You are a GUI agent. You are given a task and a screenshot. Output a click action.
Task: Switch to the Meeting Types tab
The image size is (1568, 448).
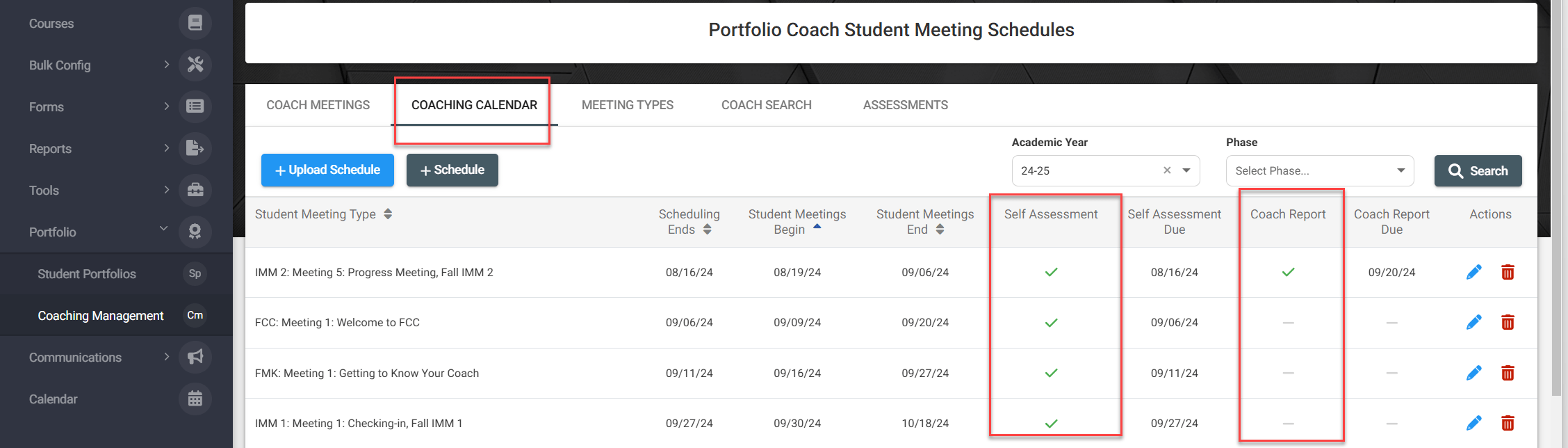(x=627, y=105)
